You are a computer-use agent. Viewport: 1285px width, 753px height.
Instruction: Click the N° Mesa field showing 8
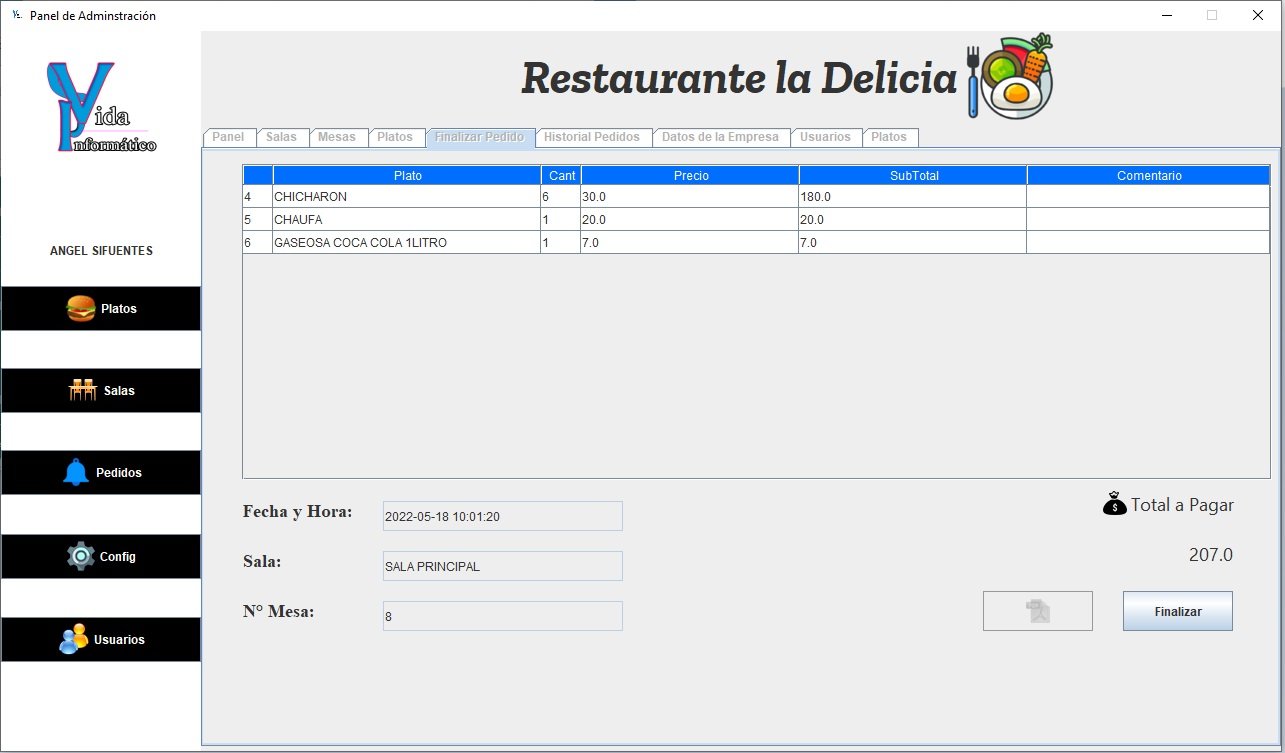pyautogui.click(x=503, y=616)
